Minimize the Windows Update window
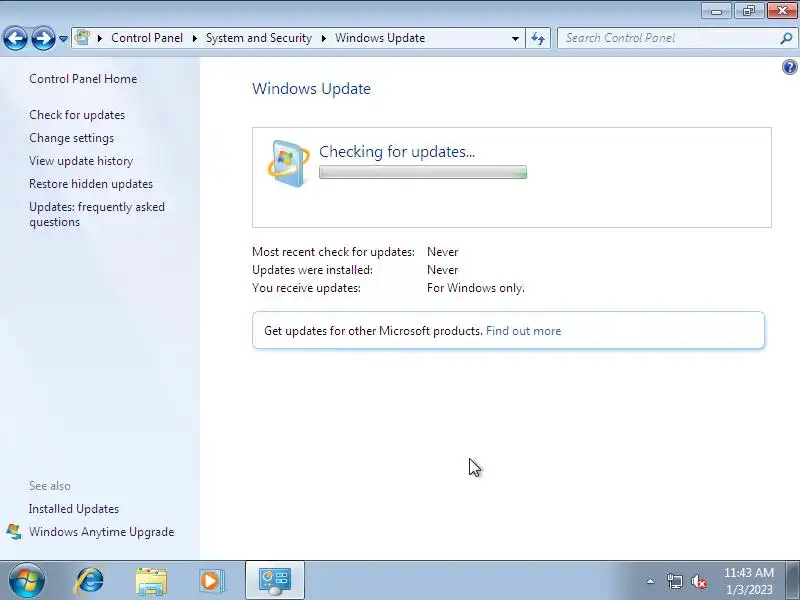This screenshot has width=800, height=600. 716,11
